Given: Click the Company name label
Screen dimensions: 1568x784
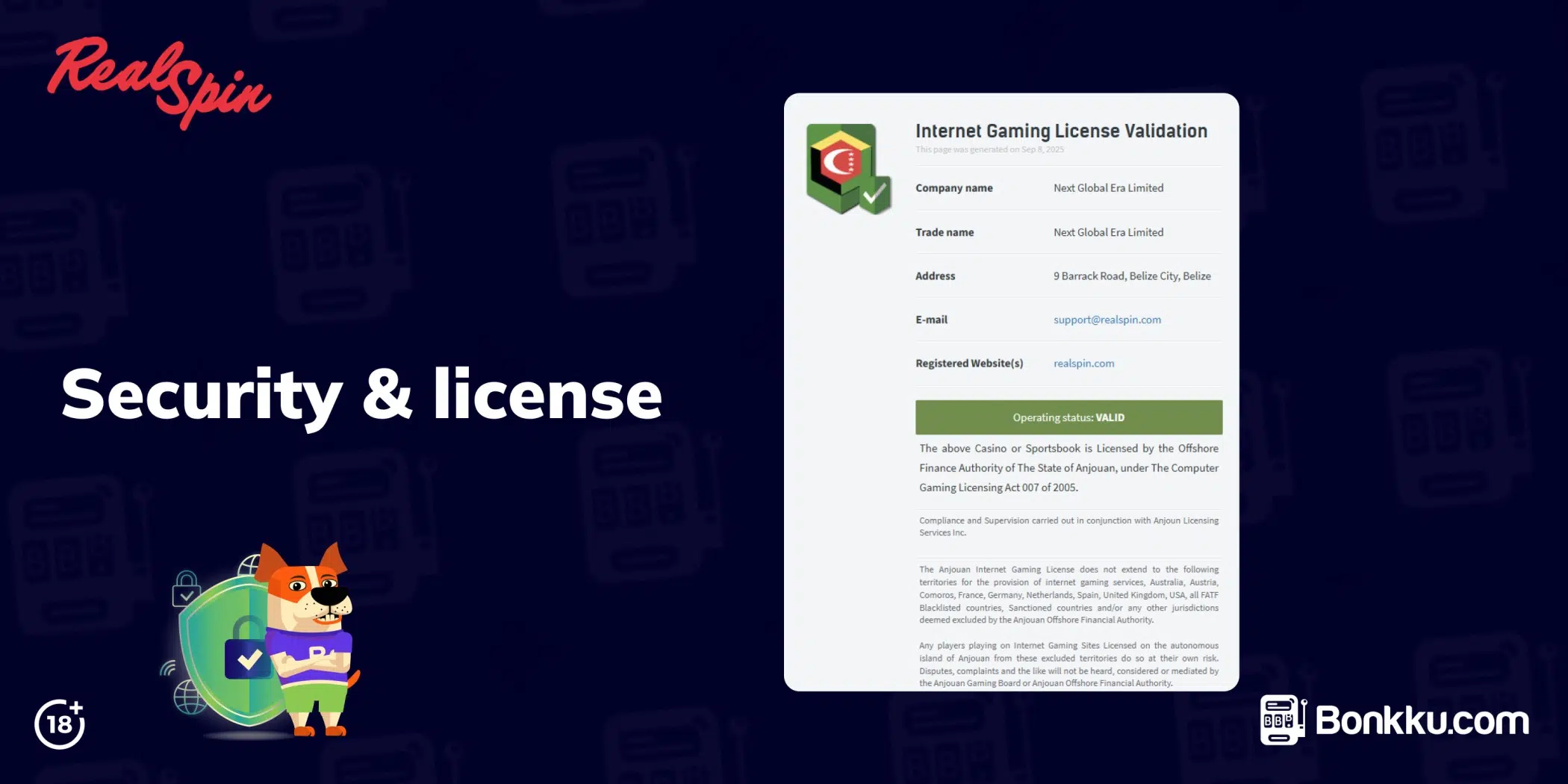Looking at the screenshot, I should click(953, 188).
